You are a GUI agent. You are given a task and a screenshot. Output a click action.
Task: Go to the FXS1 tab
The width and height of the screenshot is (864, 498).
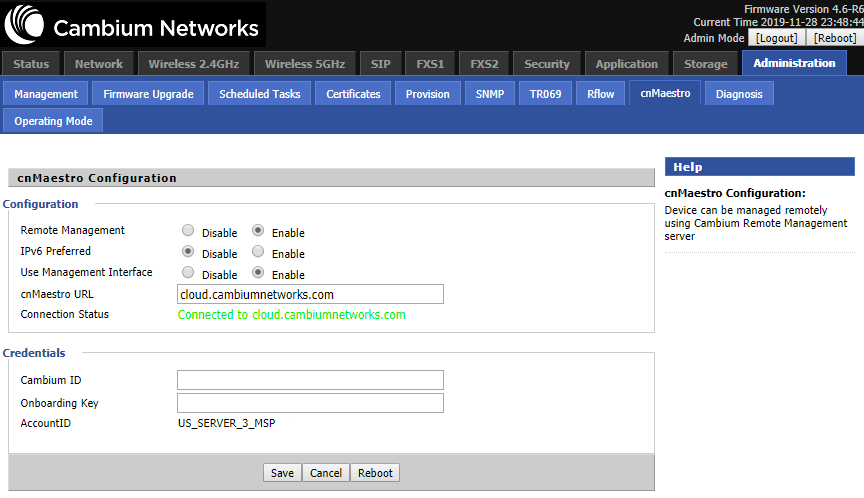click(430, 64)
